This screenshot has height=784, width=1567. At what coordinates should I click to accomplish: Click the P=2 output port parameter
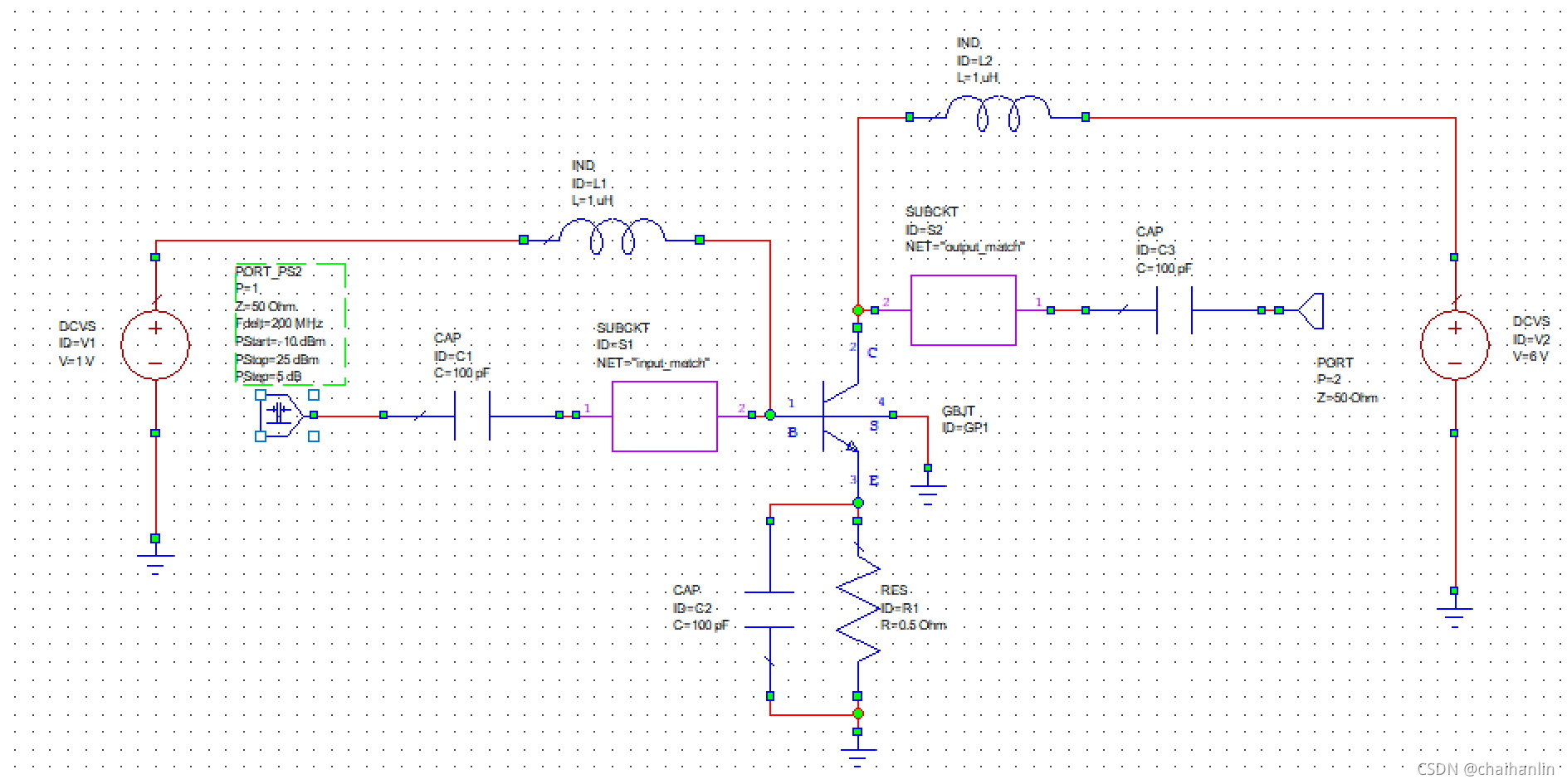(1328, 379)
